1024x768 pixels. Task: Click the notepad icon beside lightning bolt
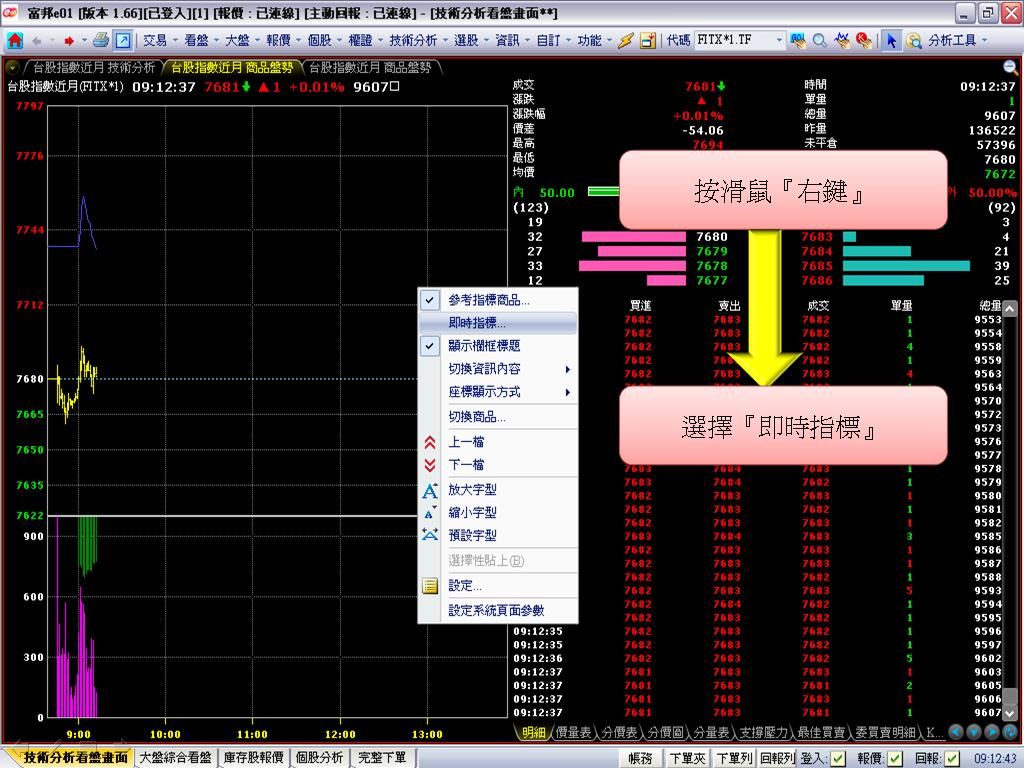pos(647,40)
